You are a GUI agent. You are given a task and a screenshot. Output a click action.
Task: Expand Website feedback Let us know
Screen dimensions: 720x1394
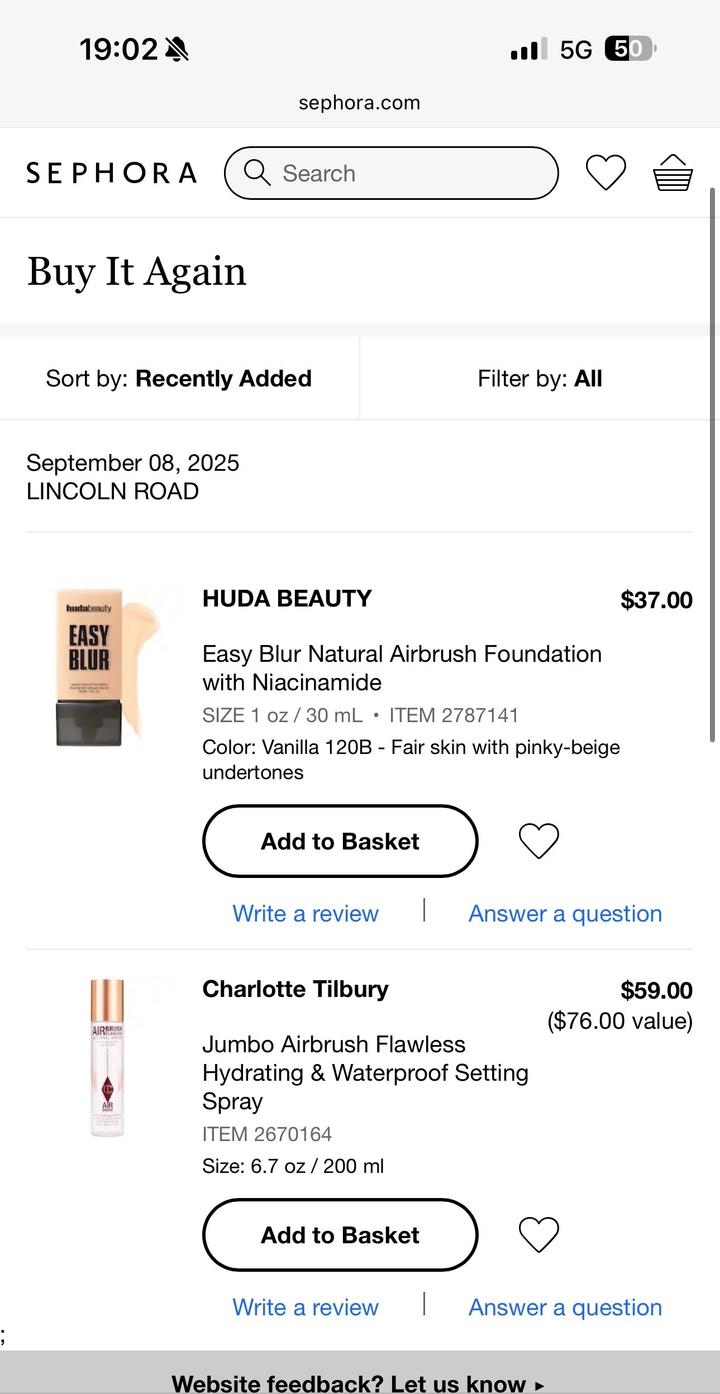click(358, 1383)
